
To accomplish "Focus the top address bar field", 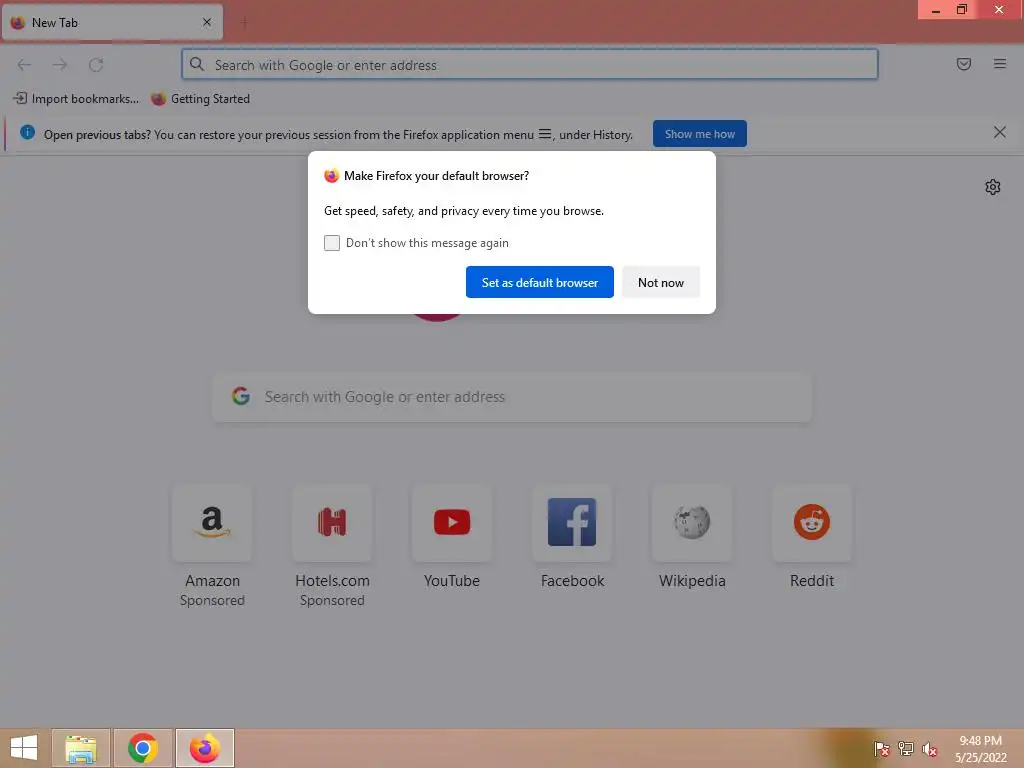I will click(x=530, y=65).
